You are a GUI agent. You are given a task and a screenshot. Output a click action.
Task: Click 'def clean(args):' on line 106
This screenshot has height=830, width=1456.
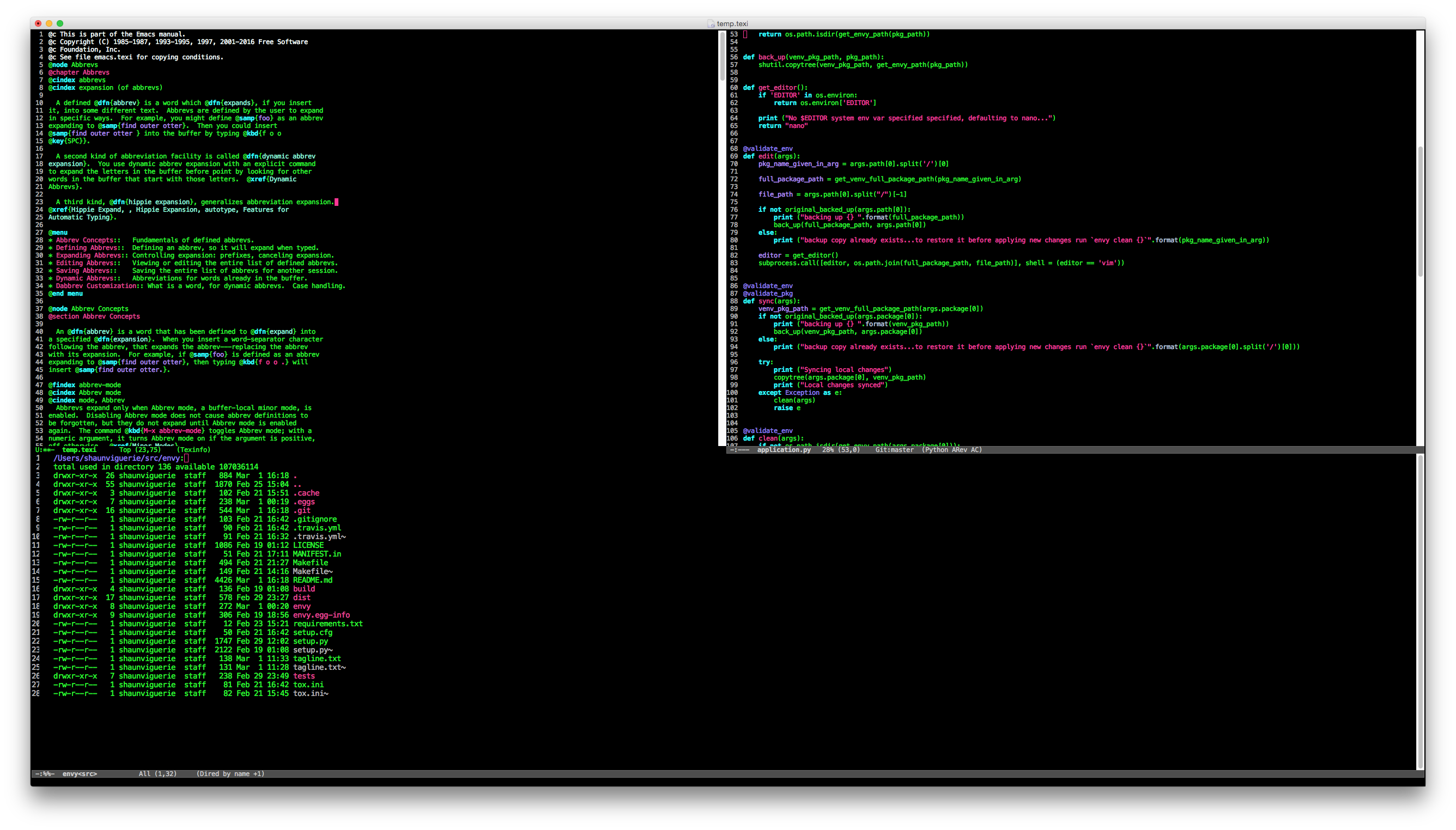(773, 438)
